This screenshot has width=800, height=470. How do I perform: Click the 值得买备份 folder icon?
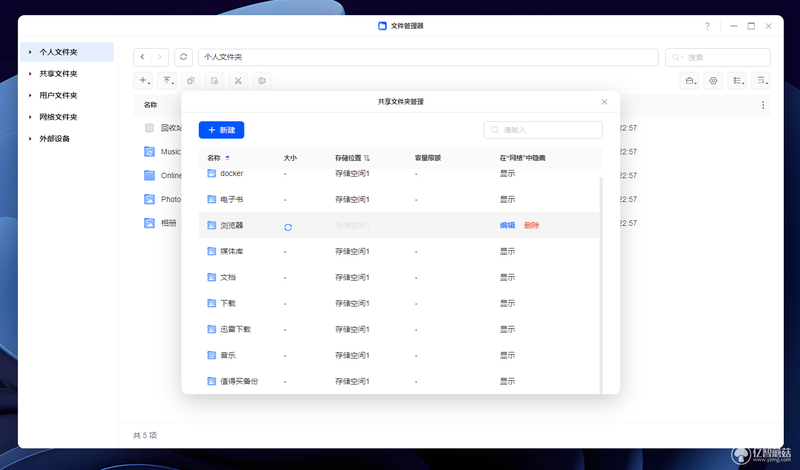click(211, 381)
